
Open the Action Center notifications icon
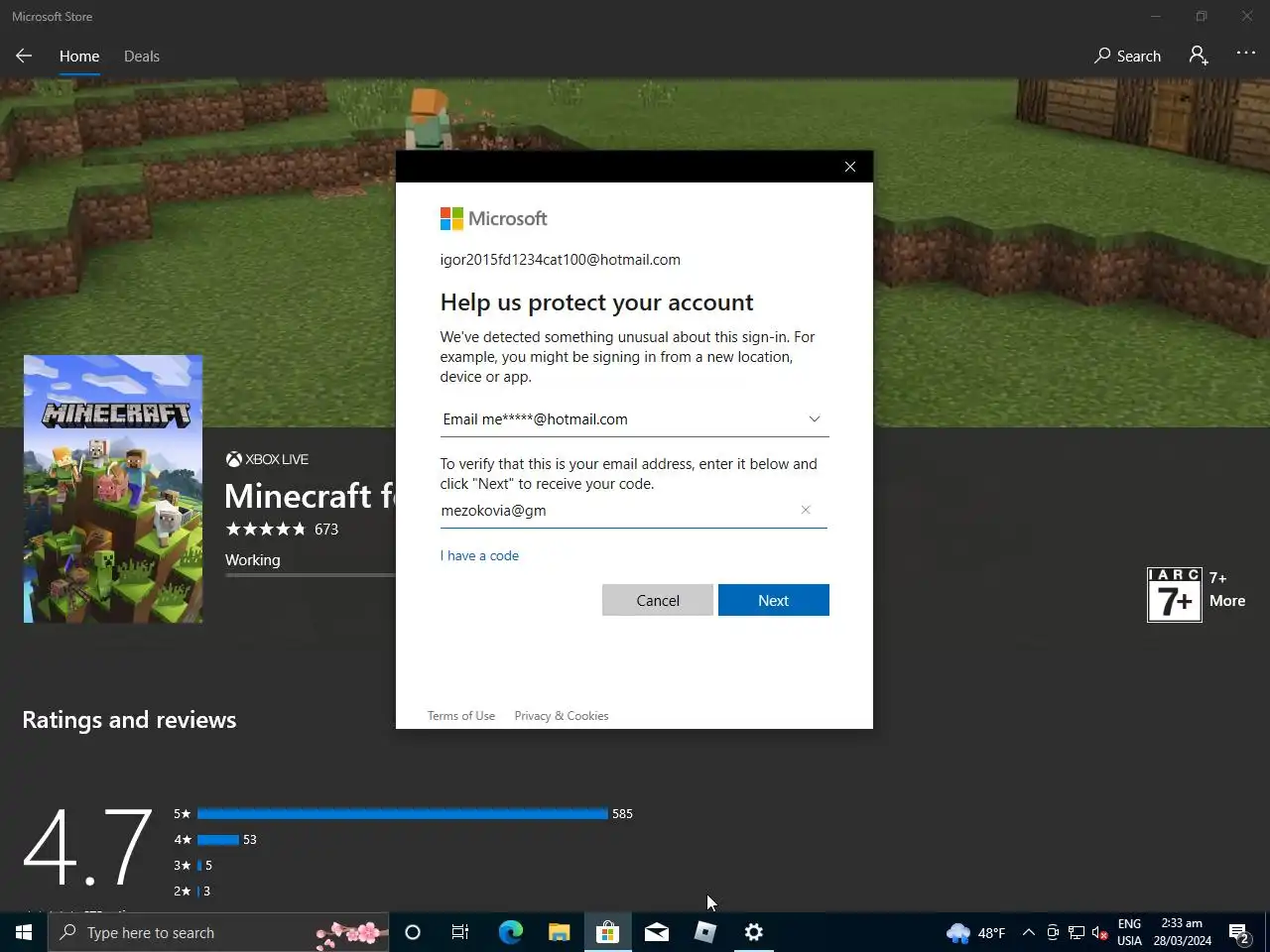coord(1238,932)
